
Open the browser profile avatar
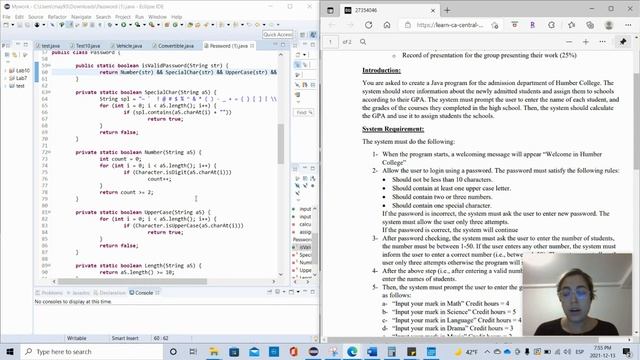(x=609, y=25)
